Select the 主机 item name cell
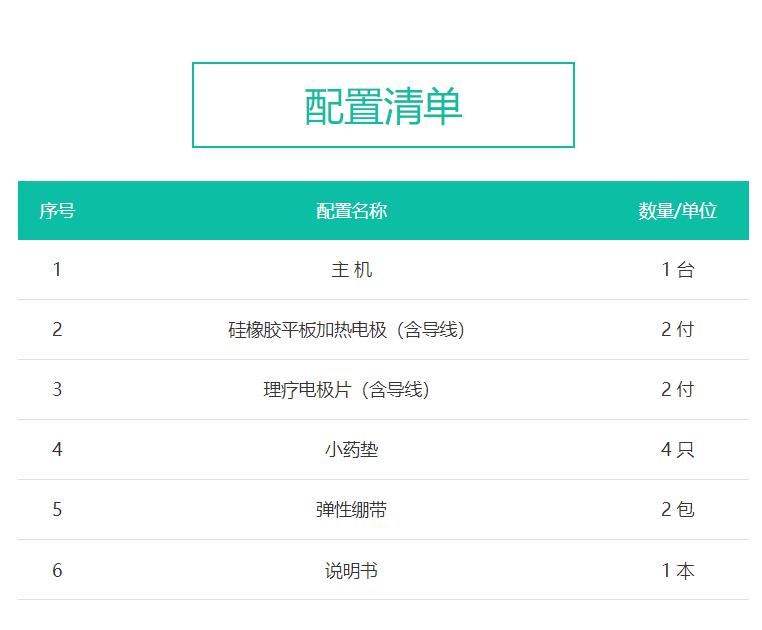Viewport: 762px width, 630px height. tap(351, 270)
